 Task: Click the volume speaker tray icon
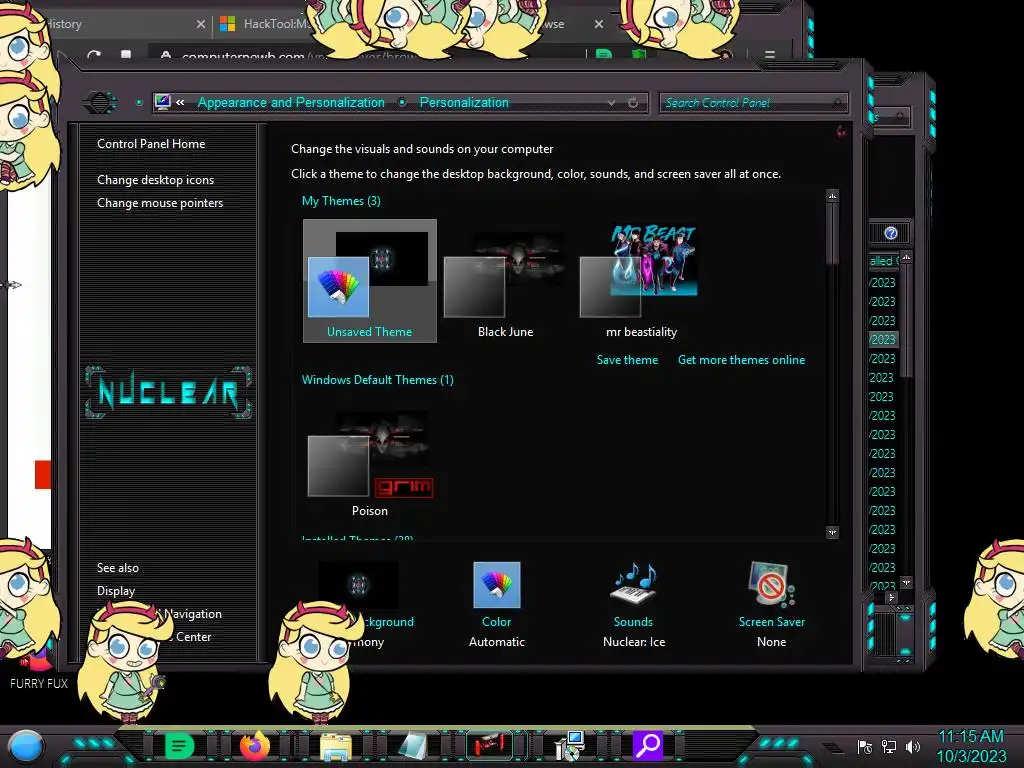[x=913, y=746]
